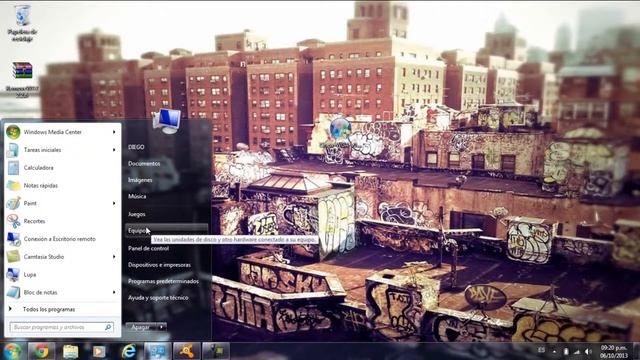Screen dimensions: 640x360
Task: Show hidden tray icons arrow
Action: coord(554,351)
